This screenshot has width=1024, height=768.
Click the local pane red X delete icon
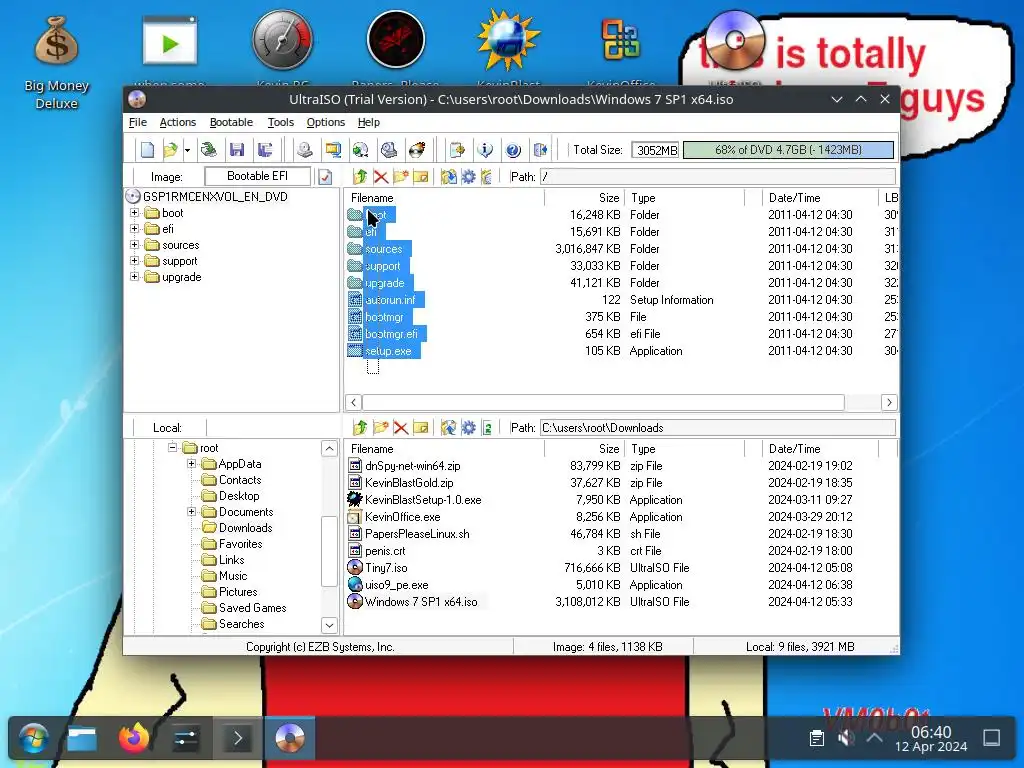point(401,428)
